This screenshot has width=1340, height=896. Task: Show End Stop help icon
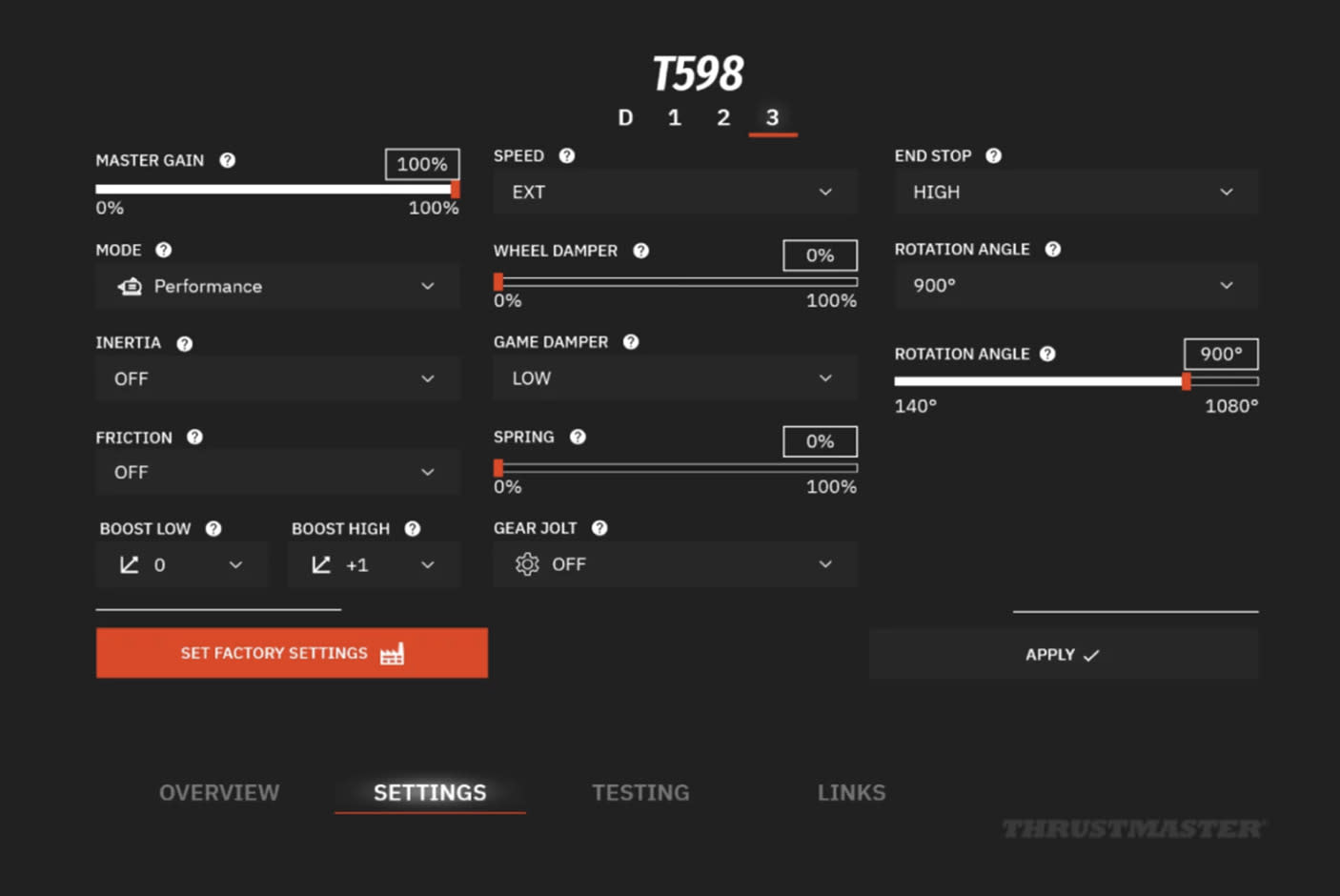(993, 155)
